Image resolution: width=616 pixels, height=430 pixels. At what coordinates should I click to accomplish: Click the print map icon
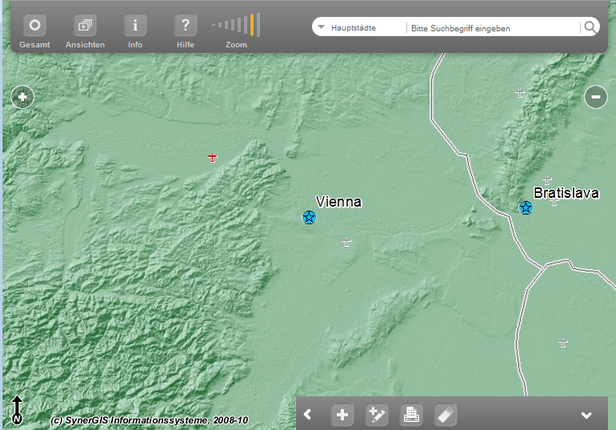pos(411,414)
